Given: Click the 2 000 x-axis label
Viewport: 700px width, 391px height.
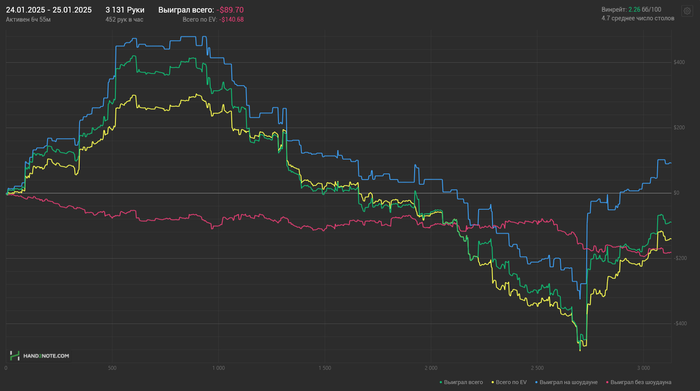Looking at the screenshot, I should tap(431, 368).
